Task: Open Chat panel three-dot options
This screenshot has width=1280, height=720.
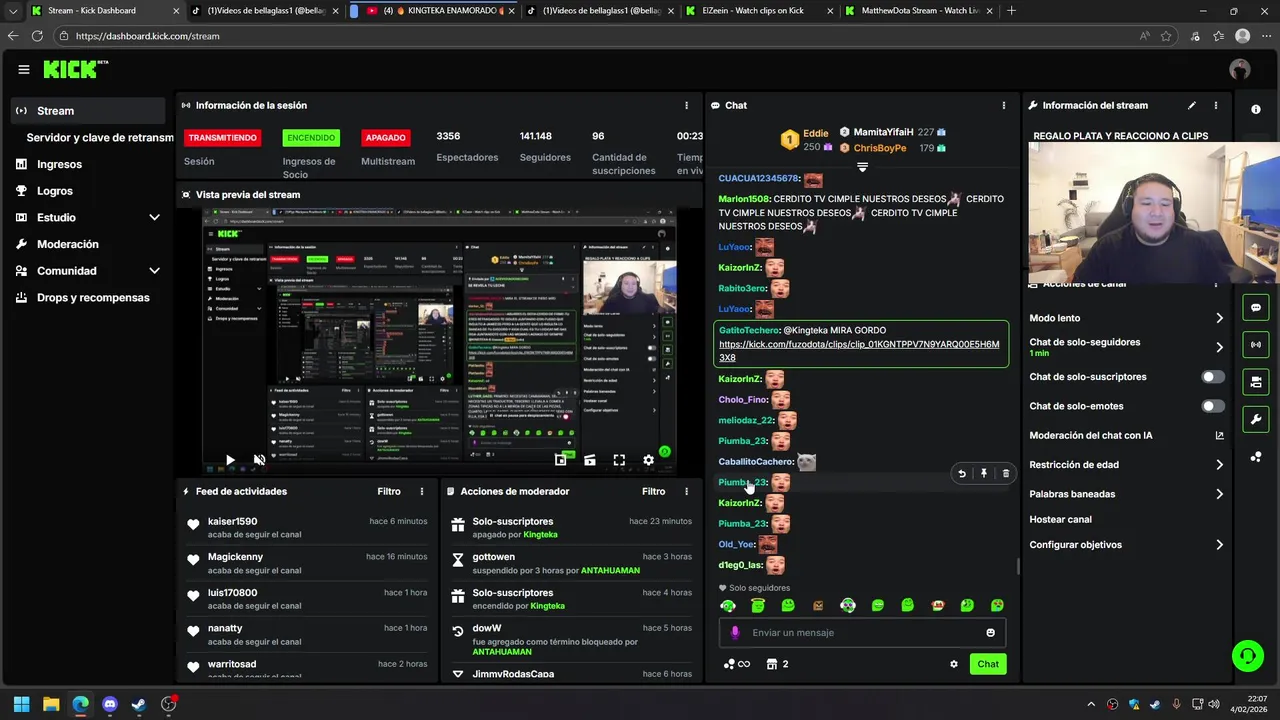Action: pyautogui.click(x=1004, y=105)
